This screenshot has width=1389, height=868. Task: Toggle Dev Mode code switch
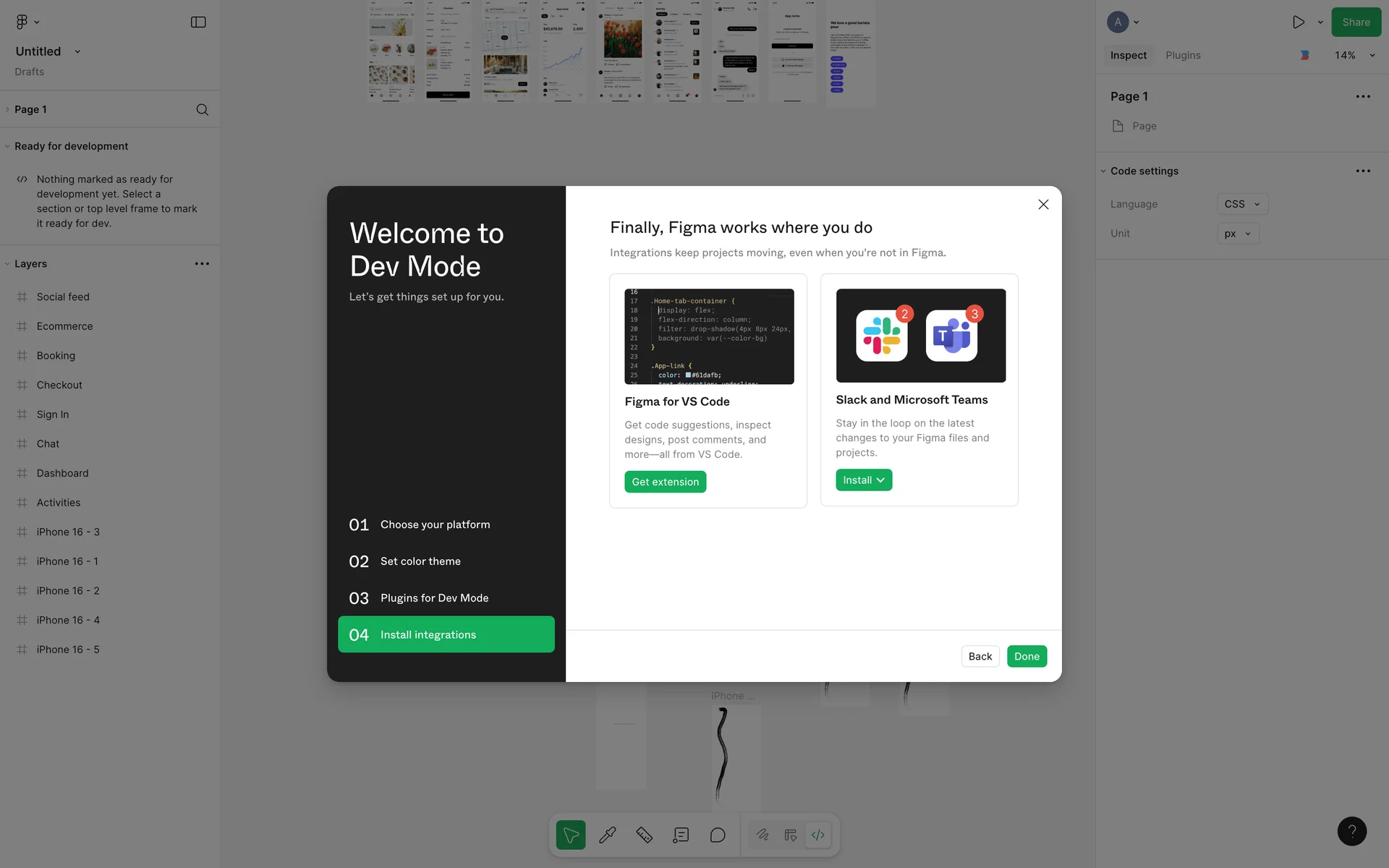(x=818, y=835)
